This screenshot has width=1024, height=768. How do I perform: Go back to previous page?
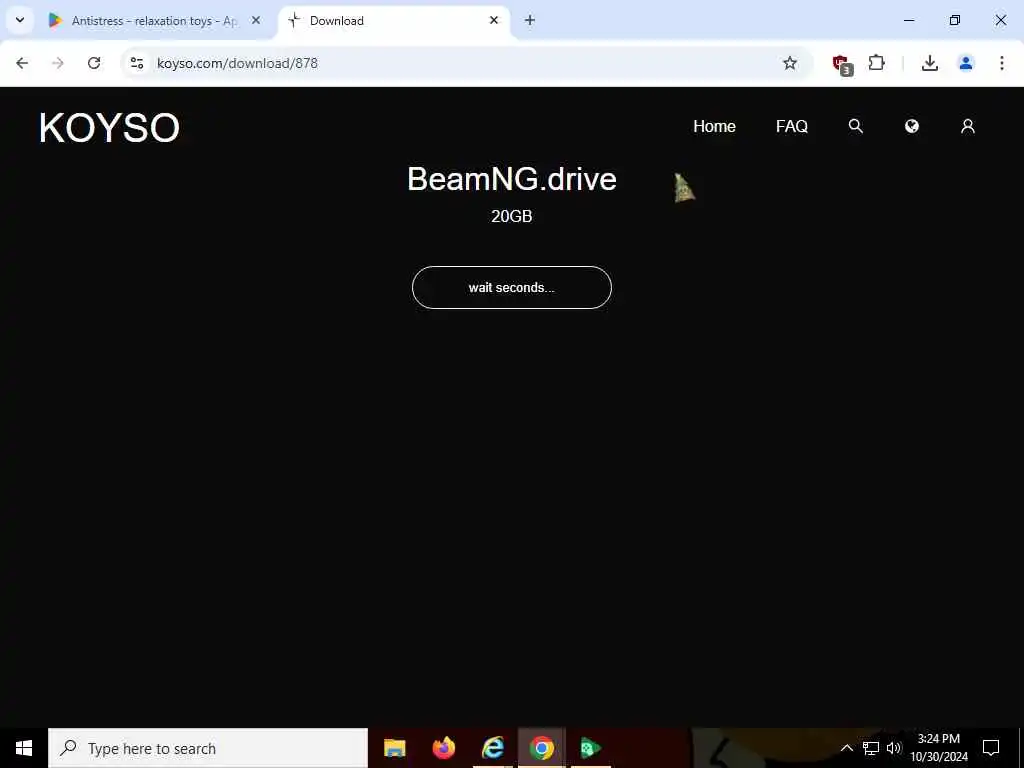pyautogui.click(x=22, y=63)
